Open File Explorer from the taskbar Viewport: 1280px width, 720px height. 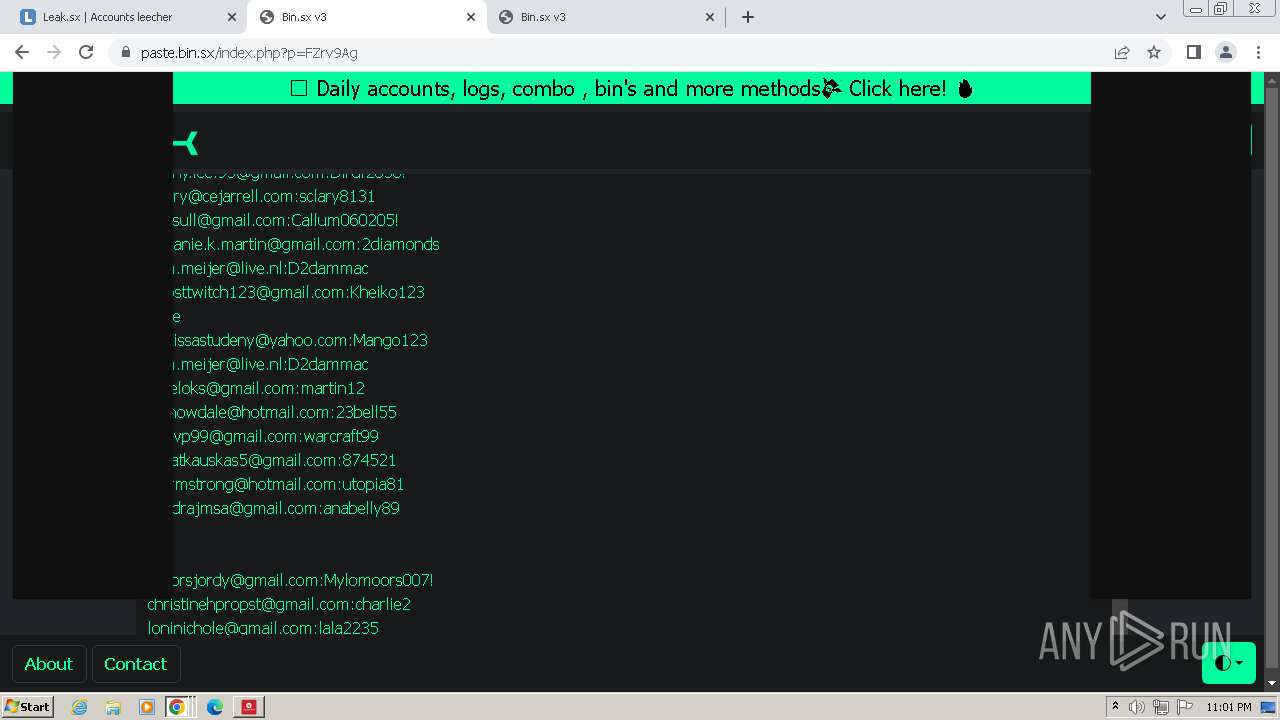click(113, 707)
